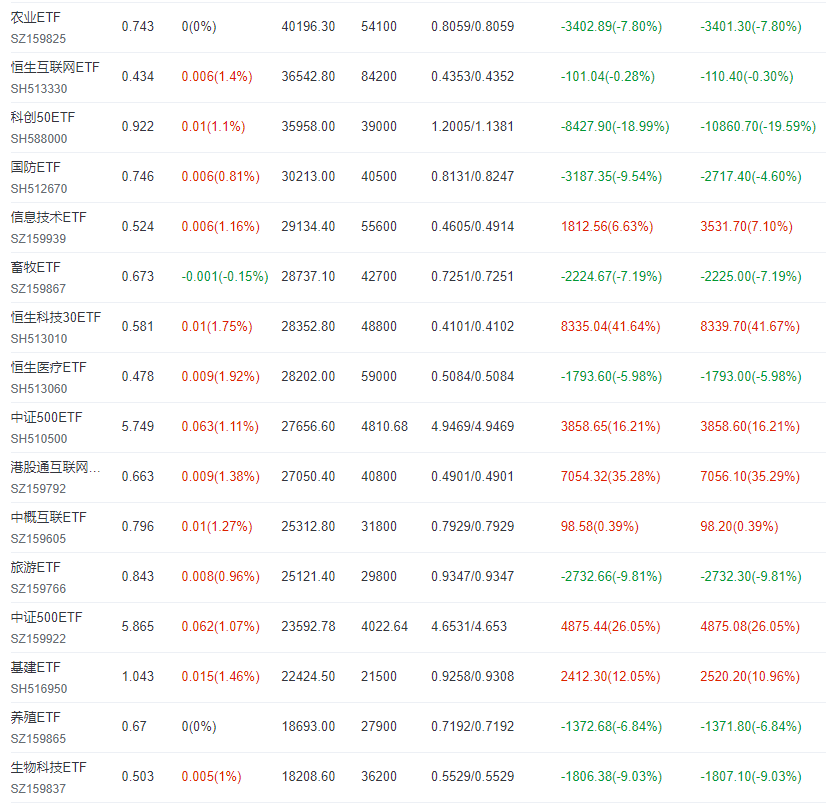This screenshot has width=826, height=804.
Task: Open 科创50ETF fund name
Action: click(x=43, y=117)
